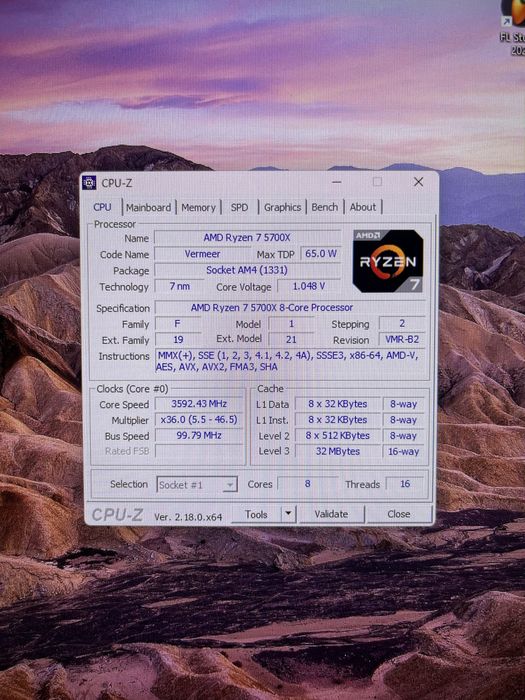Click the Level 3 16-way value
Screen dimensions: 525x700
coord(403,451)
